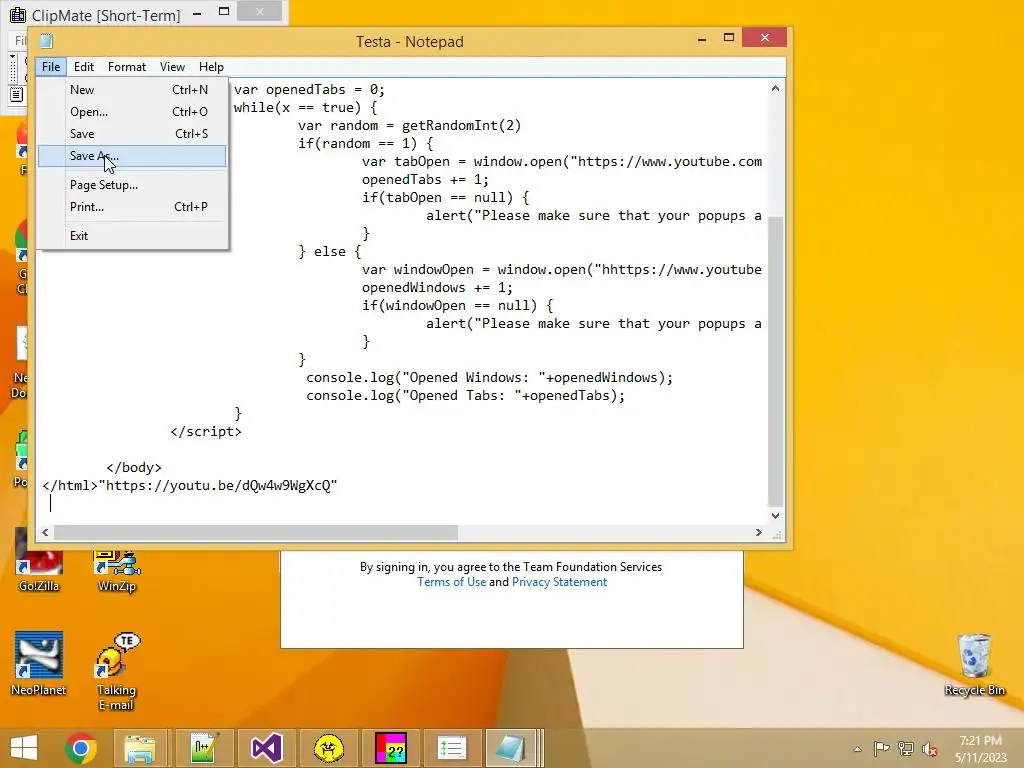
Task: Click the vertical scrollbar down arrow
Action: [775, 515]
